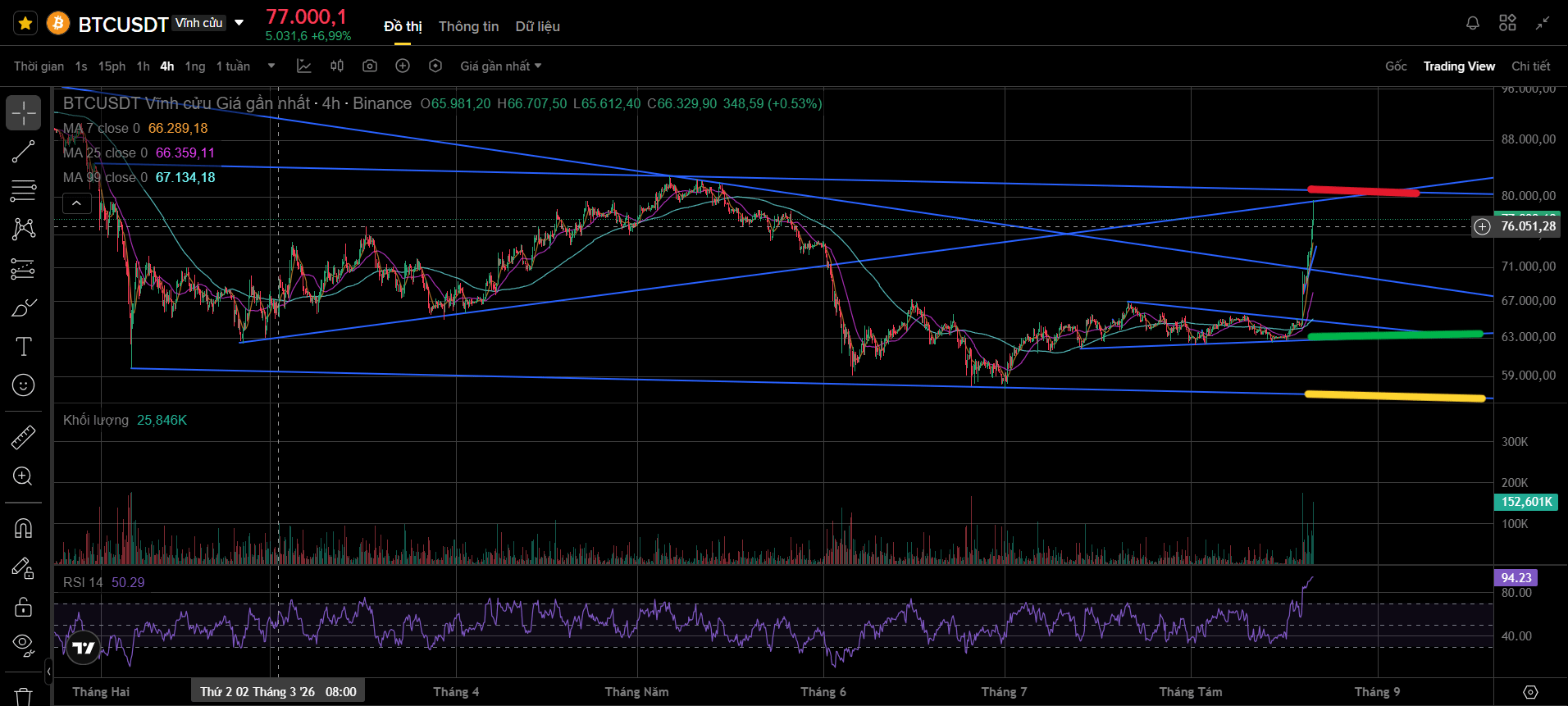Select the Text tool
This screenshot has width=1568, height=706.
point(24,346)
